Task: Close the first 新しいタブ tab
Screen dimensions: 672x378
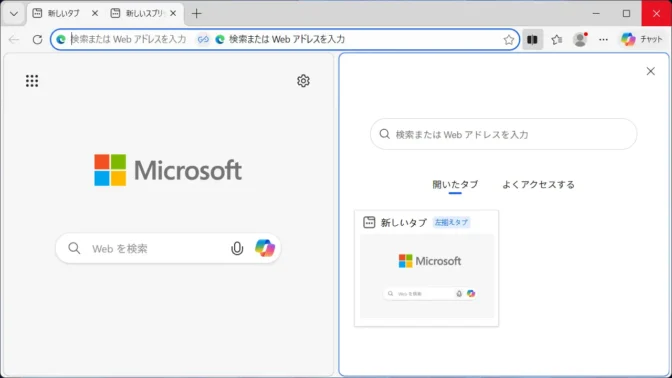Action: (x=95, y=14)
